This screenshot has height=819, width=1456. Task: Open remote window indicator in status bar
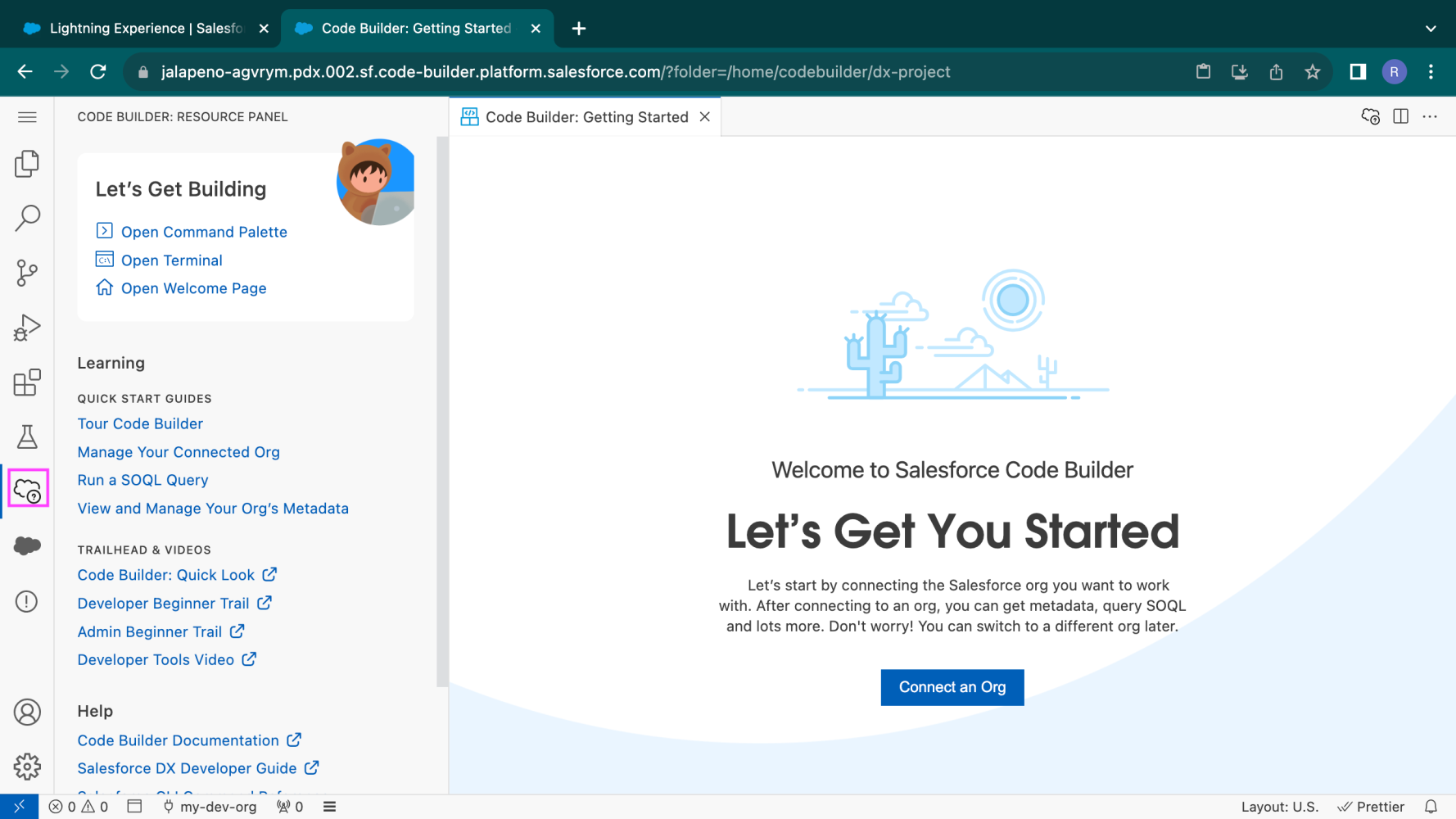(19, 807)
